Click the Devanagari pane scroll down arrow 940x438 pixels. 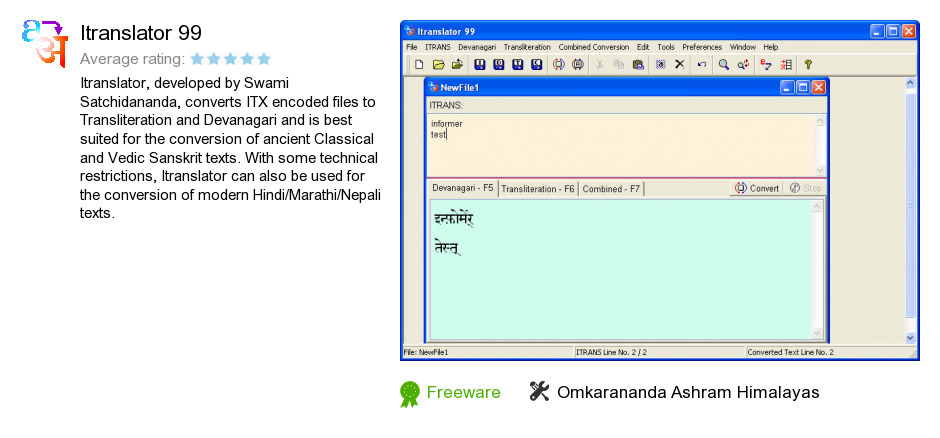pyautogui.click(x=817, y=333)
